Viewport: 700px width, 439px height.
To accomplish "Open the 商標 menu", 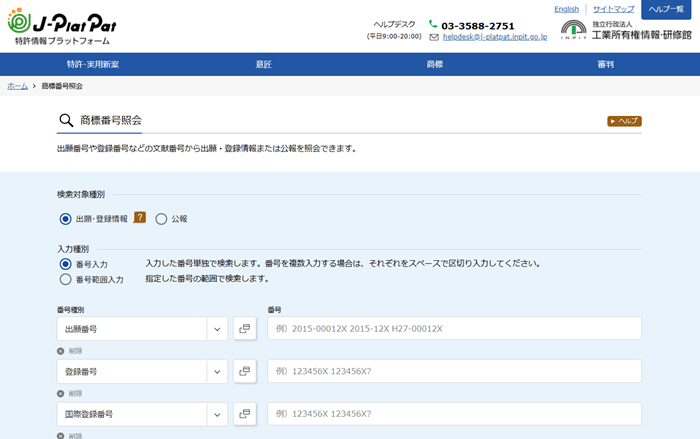I will pos(434,64).
